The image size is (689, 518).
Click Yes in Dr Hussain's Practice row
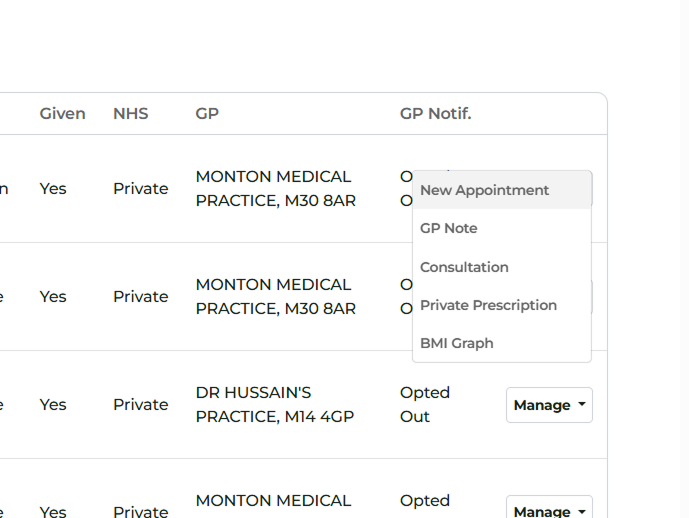53,405
